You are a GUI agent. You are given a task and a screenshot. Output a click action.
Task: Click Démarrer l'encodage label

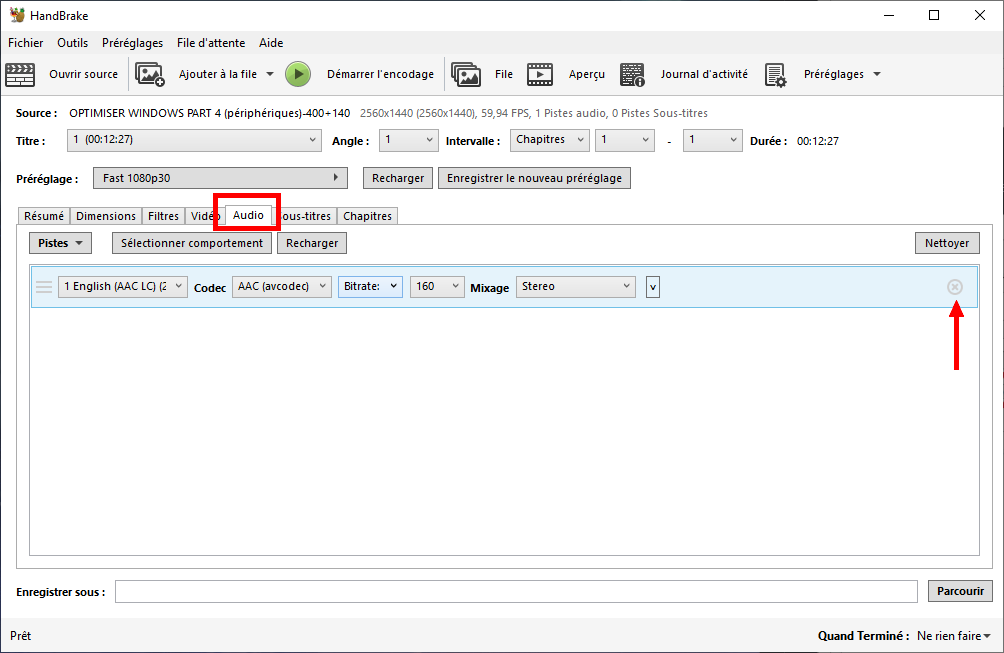pos(380,74)
